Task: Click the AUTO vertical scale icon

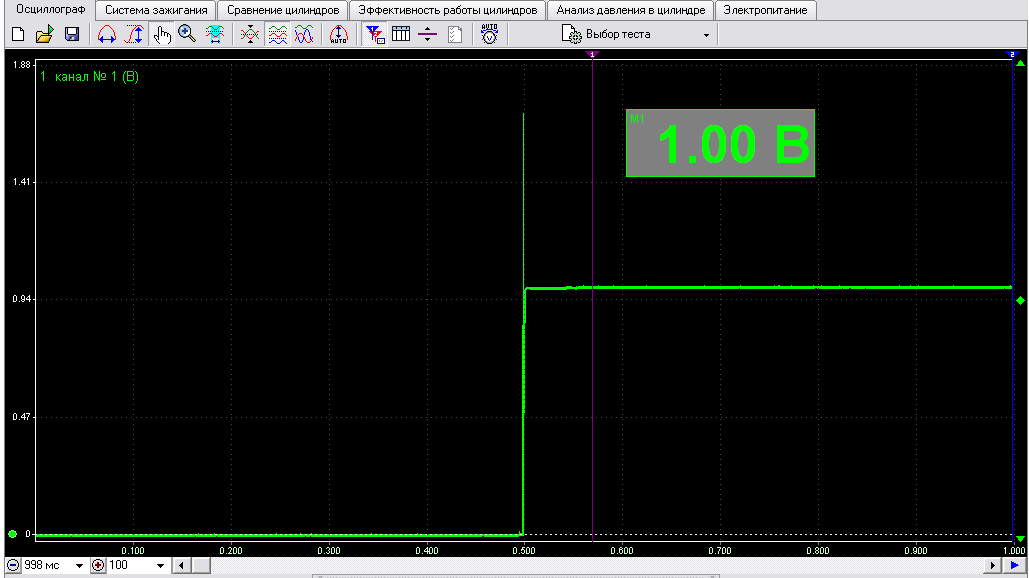Action: [x=339, y=34]
